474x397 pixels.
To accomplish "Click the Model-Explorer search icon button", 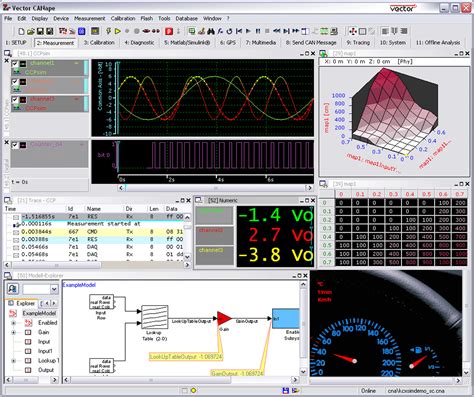I will click(x=13, y=288).
